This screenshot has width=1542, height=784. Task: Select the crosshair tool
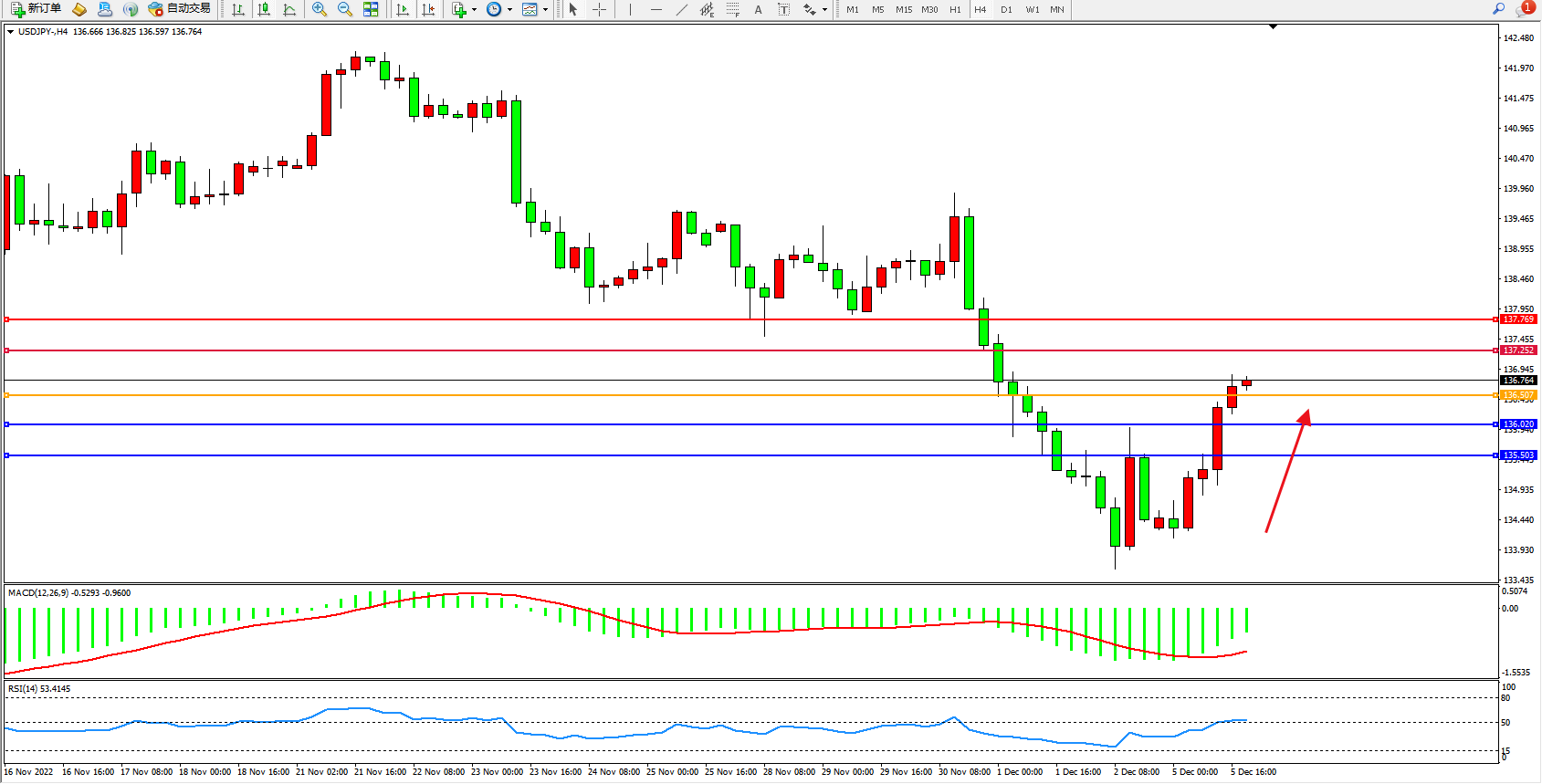pos(599,9)
